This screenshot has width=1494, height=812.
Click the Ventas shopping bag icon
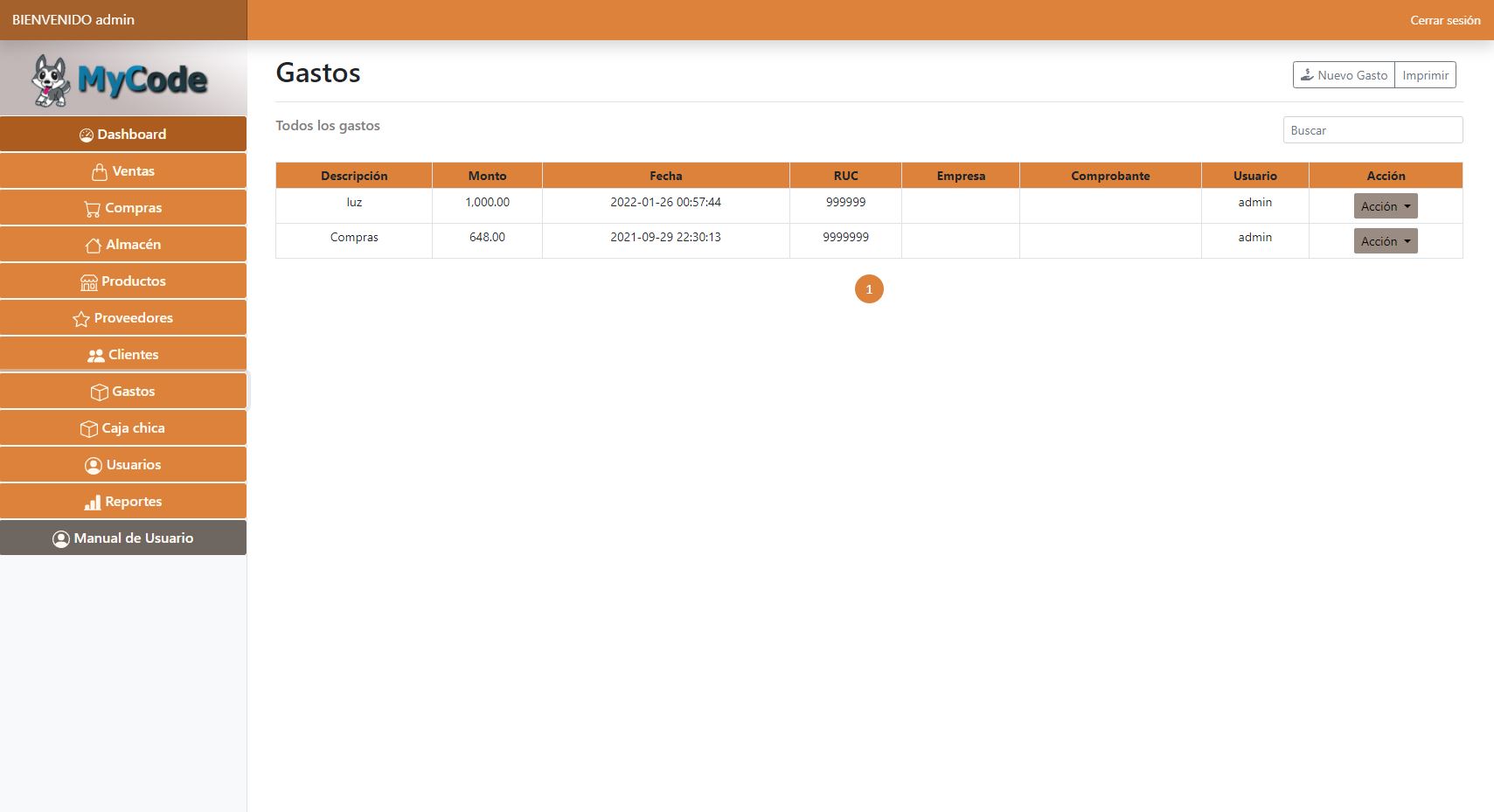tap(100, 172)
